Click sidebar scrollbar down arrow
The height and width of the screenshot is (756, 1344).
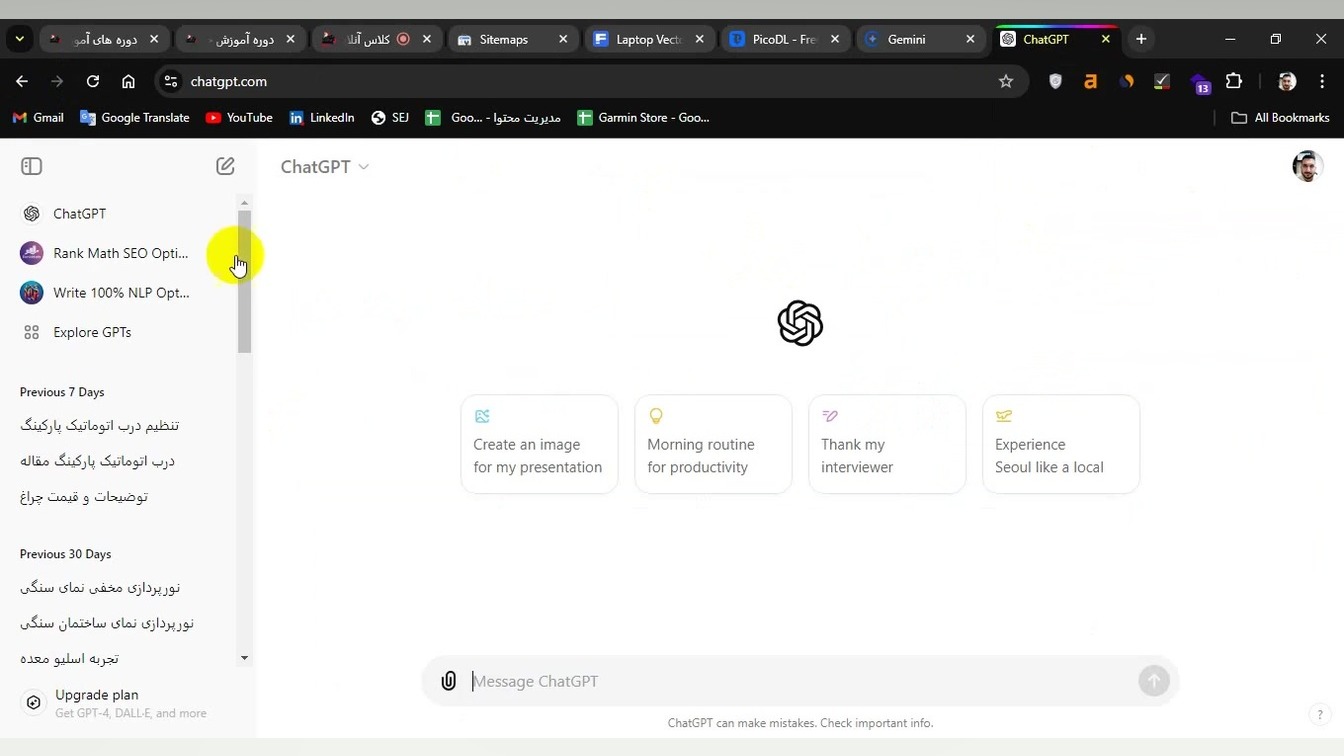coord(244,658)
